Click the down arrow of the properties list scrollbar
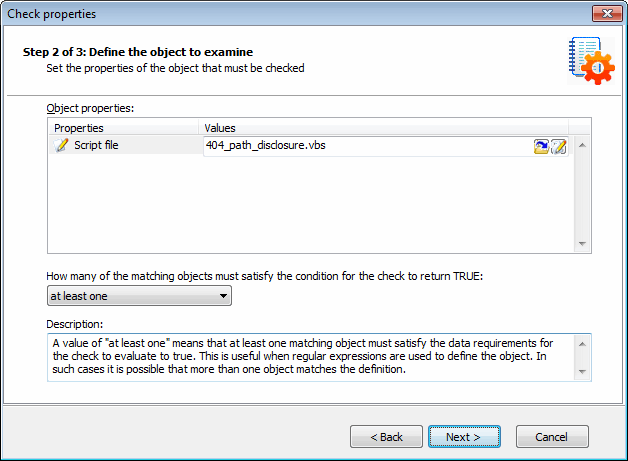Viewport: 628px width, 461px height. click(x=582, y=244)
